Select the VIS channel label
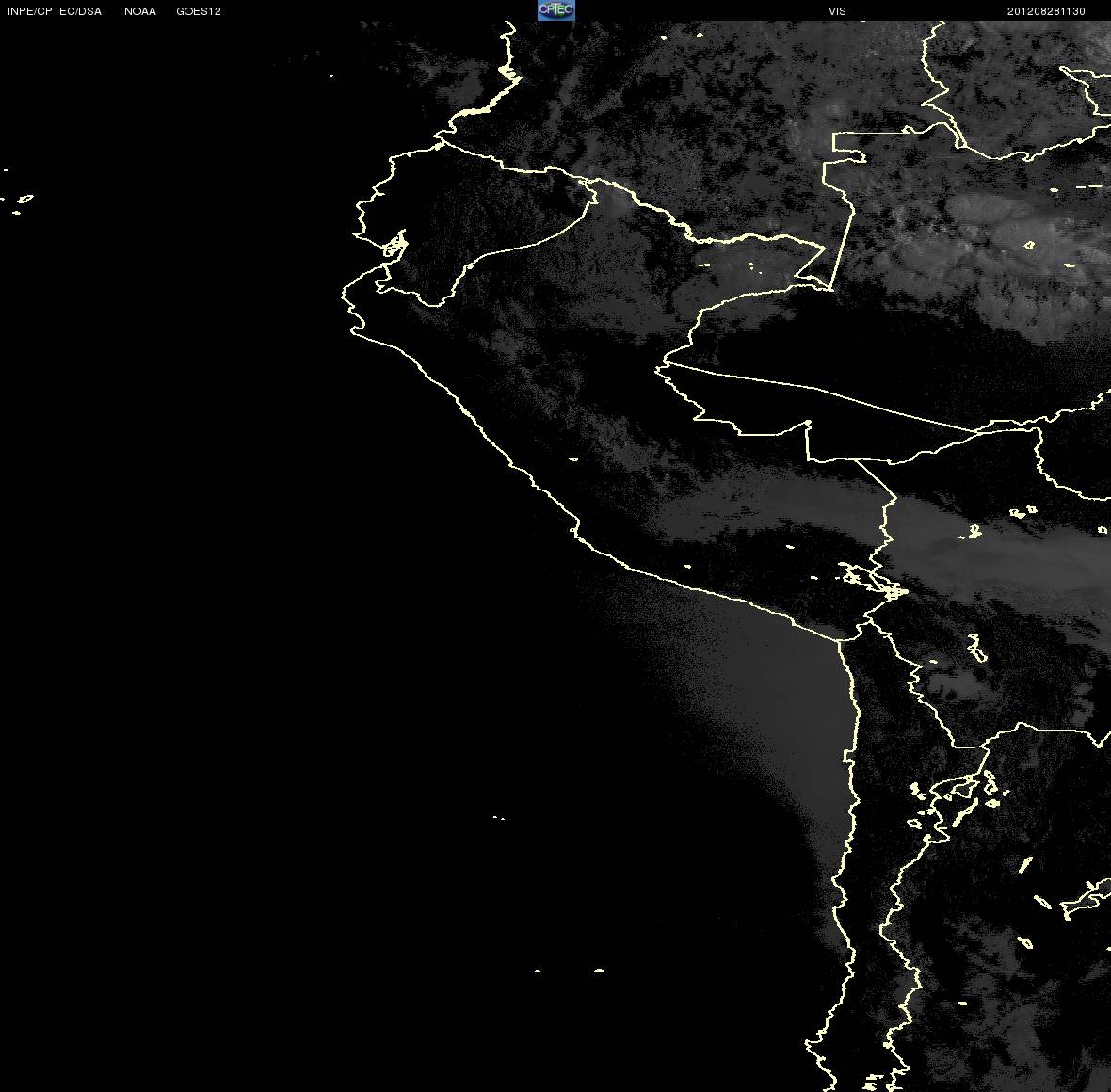Screen dimensions: 1111x1092 click(x=837, y=11)
